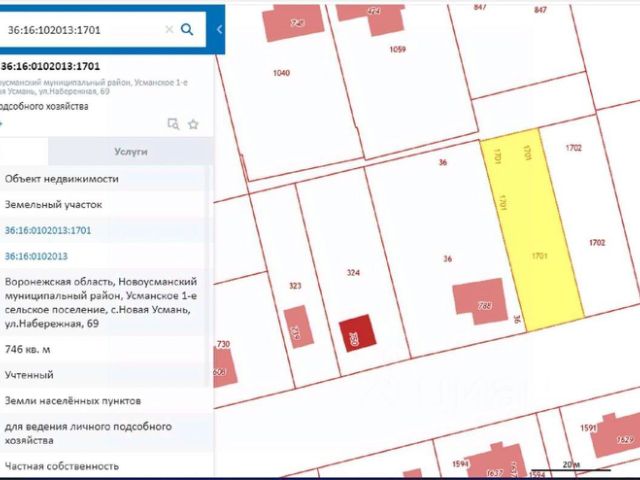
Task: Open the quarter link 36:16:0102013
Action: click(36, 256)
